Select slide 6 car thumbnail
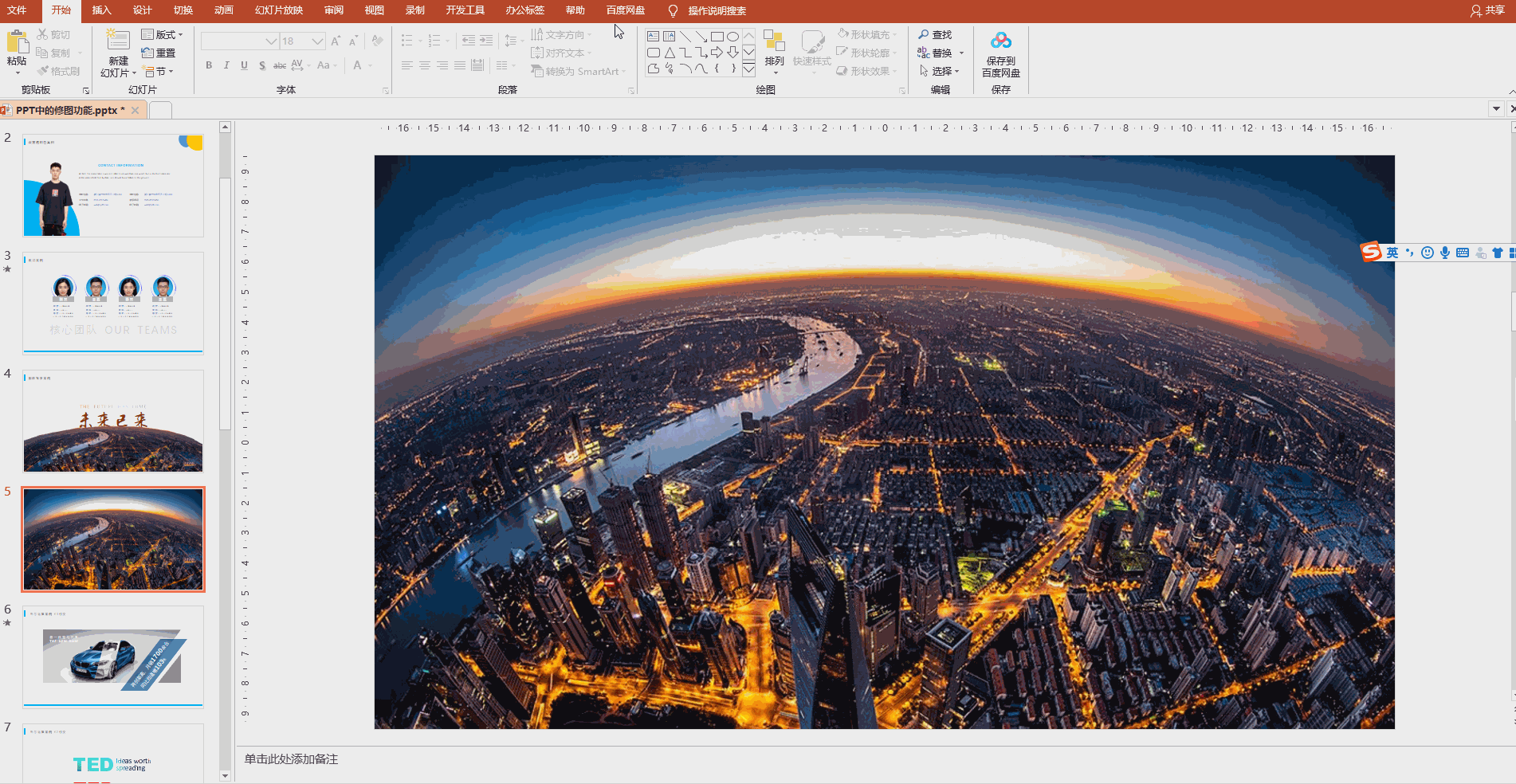Screen dimensions: 1516x784 [113, 657]
